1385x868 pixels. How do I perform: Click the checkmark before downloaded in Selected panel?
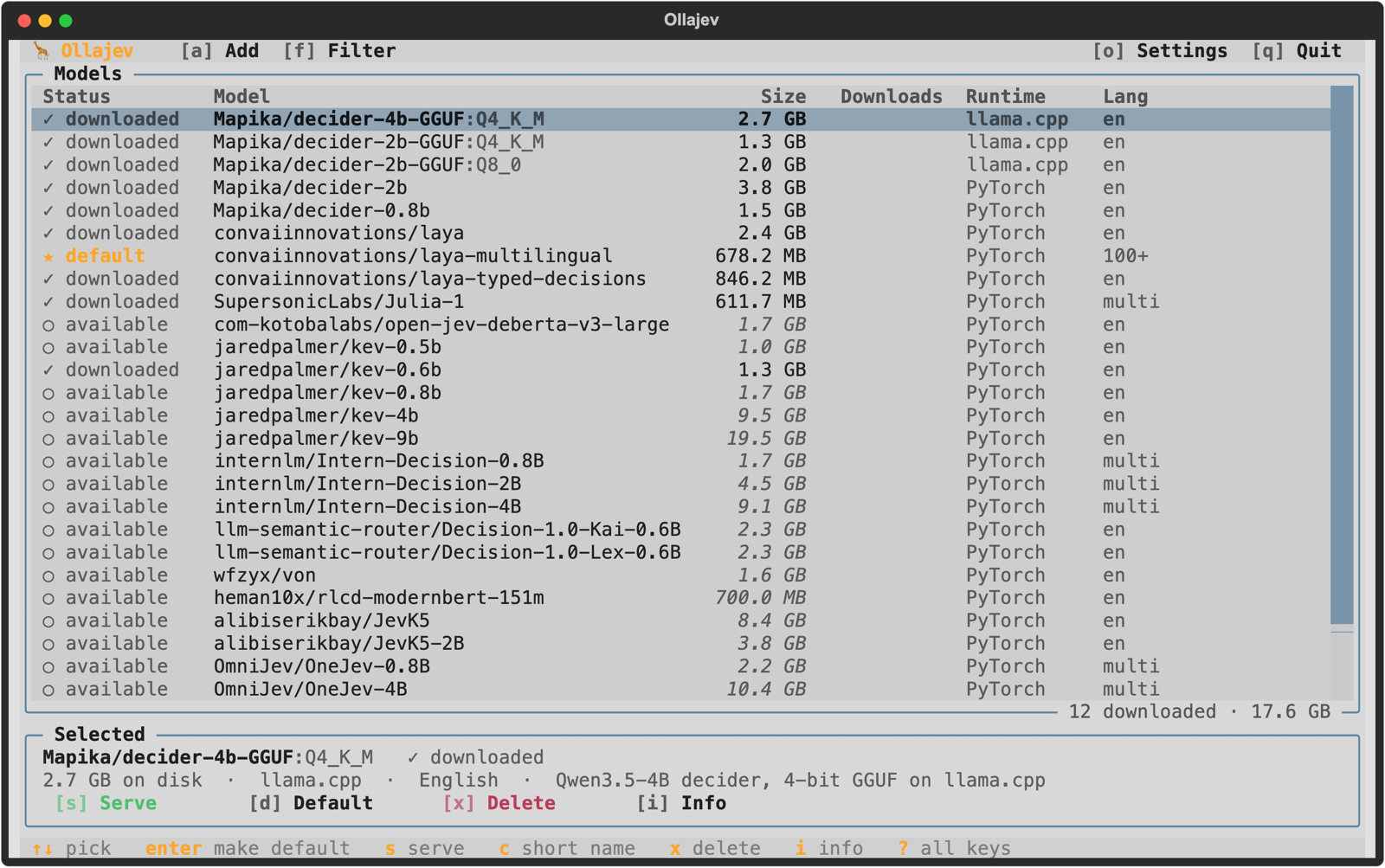click(413, 758)
